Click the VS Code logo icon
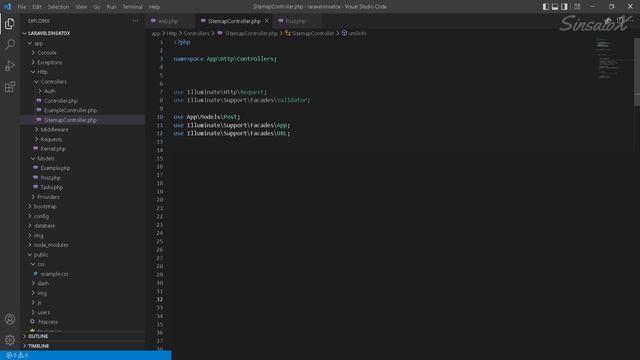 (8, 7)
